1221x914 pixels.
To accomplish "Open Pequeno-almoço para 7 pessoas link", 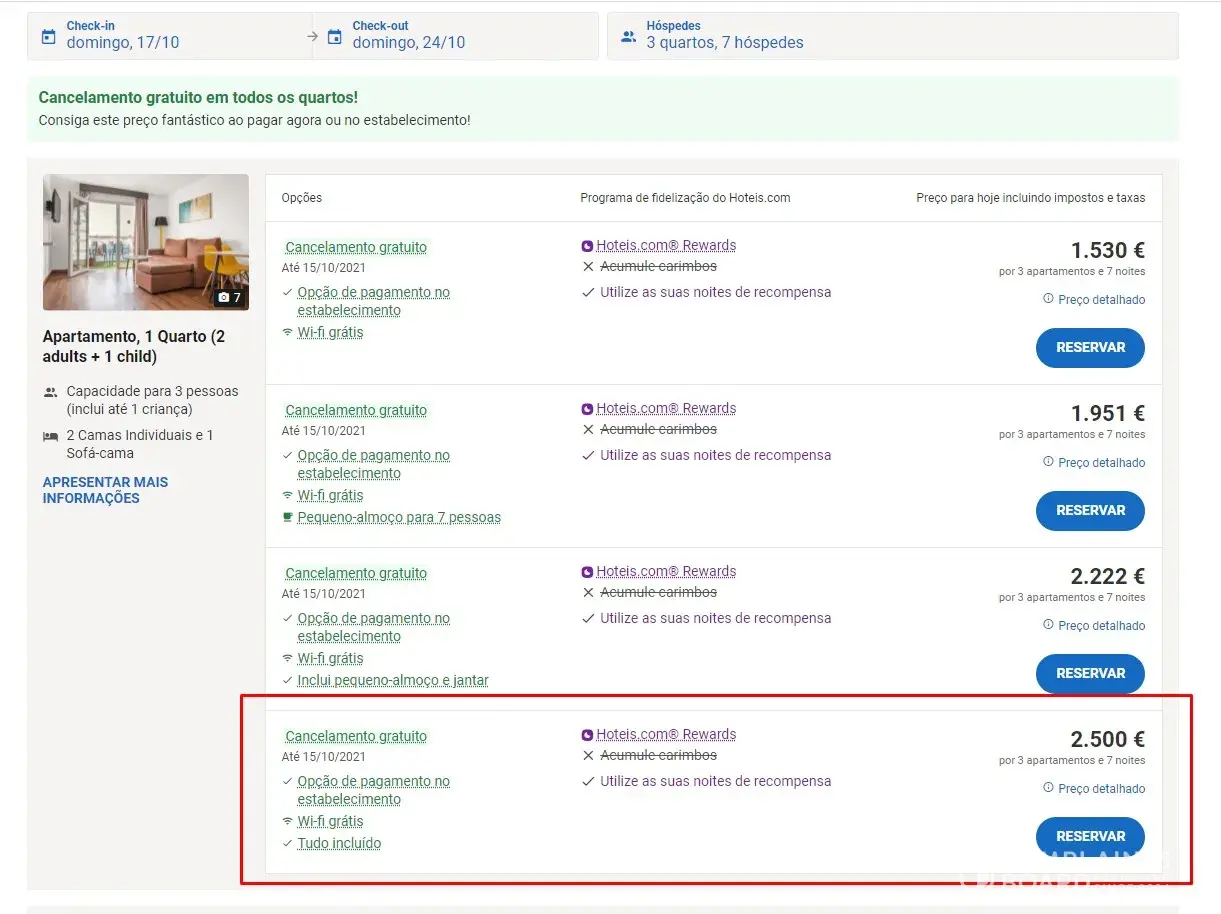I will pyautogui.click(x=399, y=517).
